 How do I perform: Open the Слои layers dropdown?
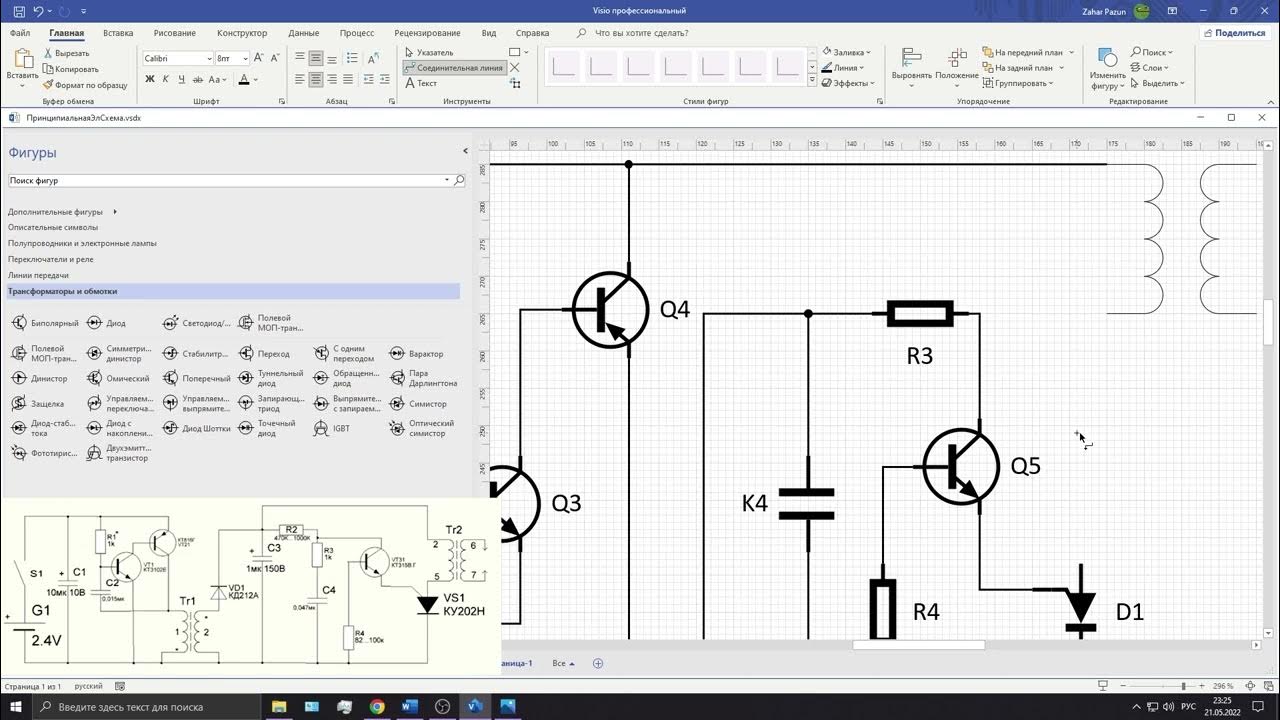click(1151, 68)
